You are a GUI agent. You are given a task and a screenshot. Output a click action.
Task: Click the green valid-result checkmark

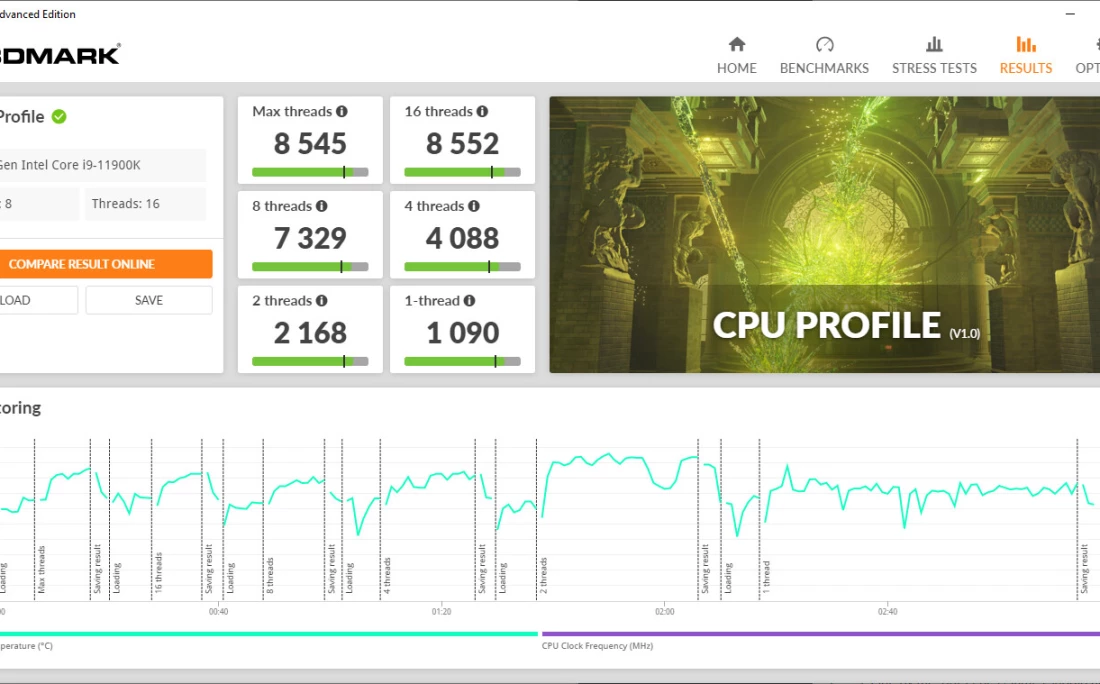coord(59,117)
